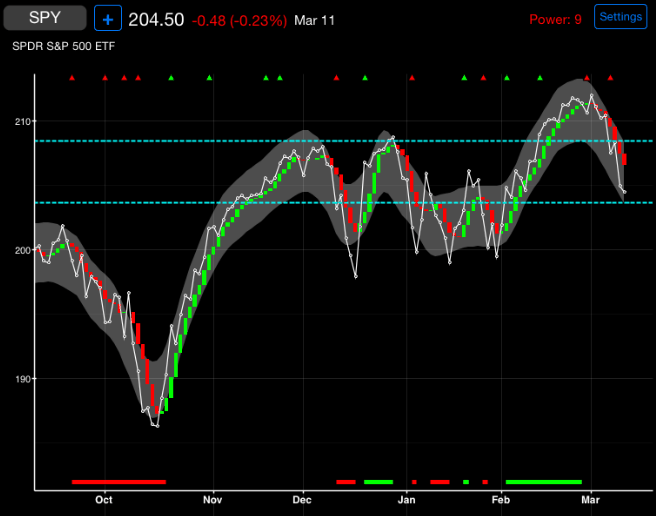Click the Nov month axis label
This screenshot has height=516, width=656.
[213, 500]
